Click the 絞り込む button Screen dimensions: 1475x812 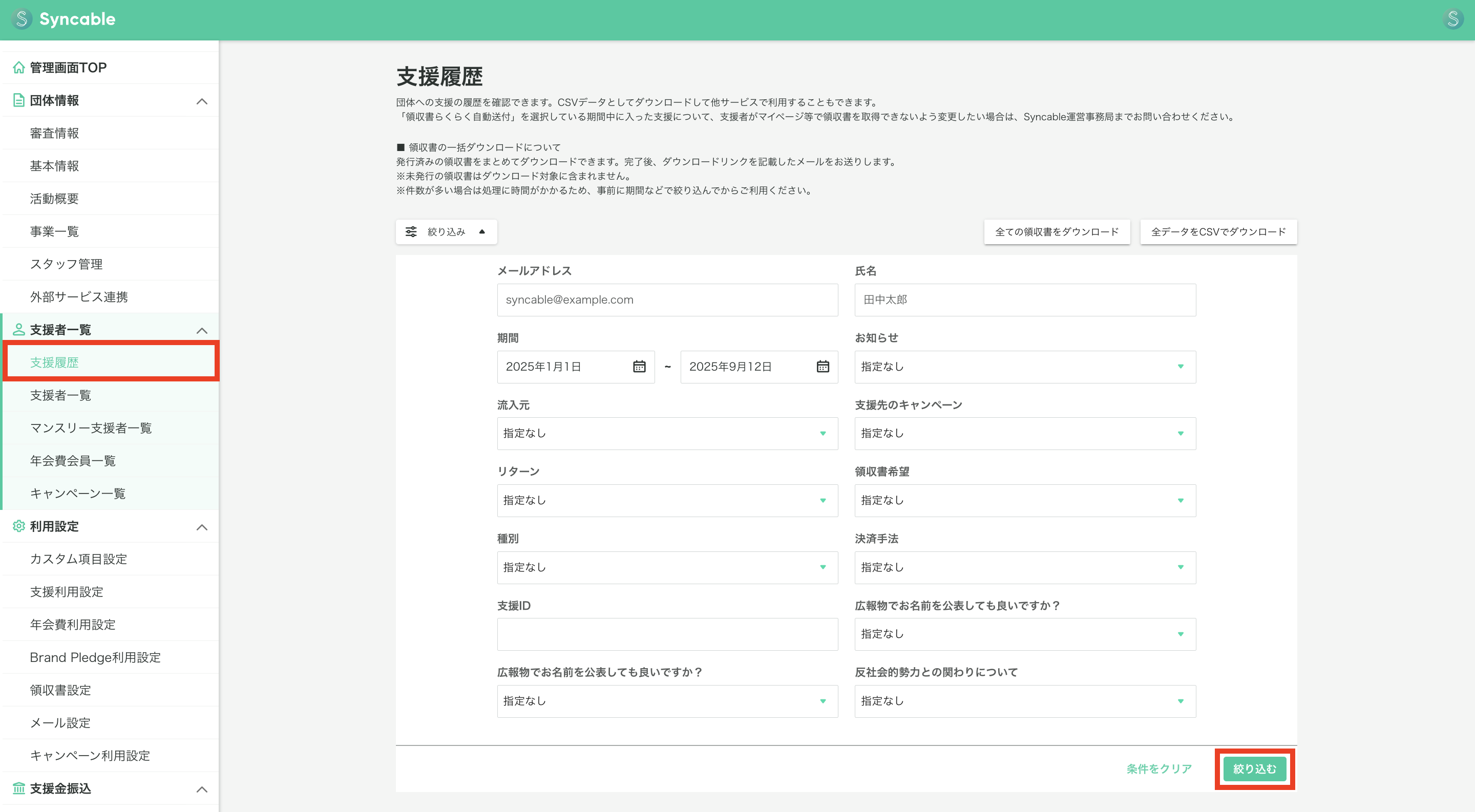[1254, 769]
